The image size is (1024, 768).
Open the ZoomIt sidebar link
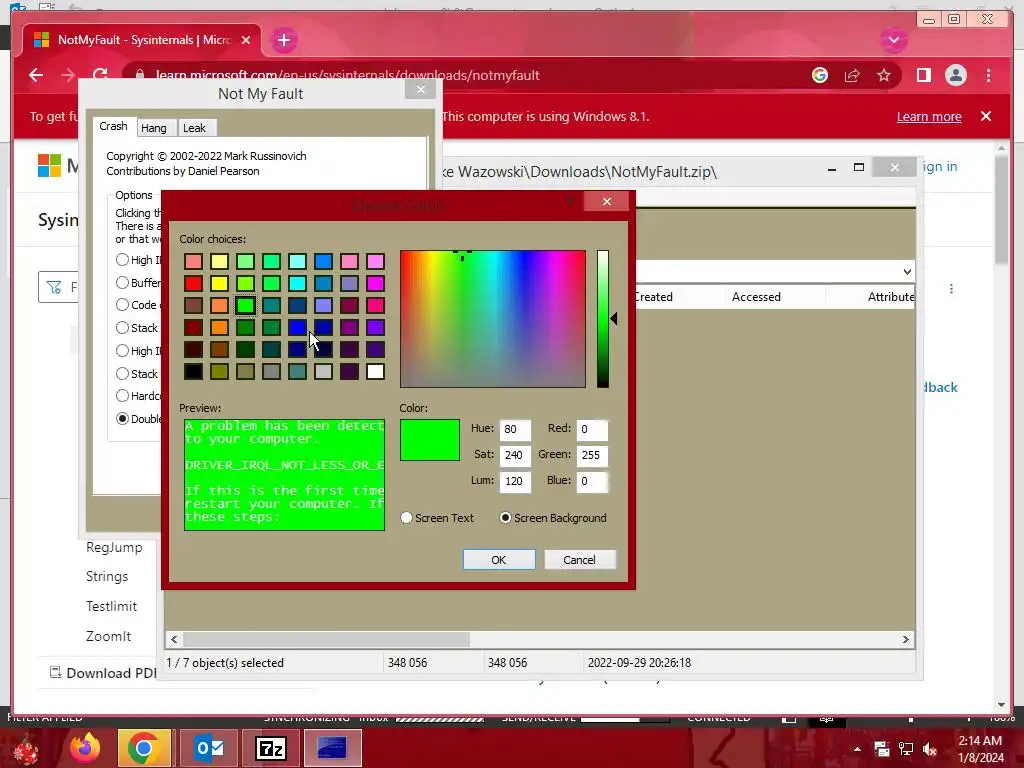108,636
